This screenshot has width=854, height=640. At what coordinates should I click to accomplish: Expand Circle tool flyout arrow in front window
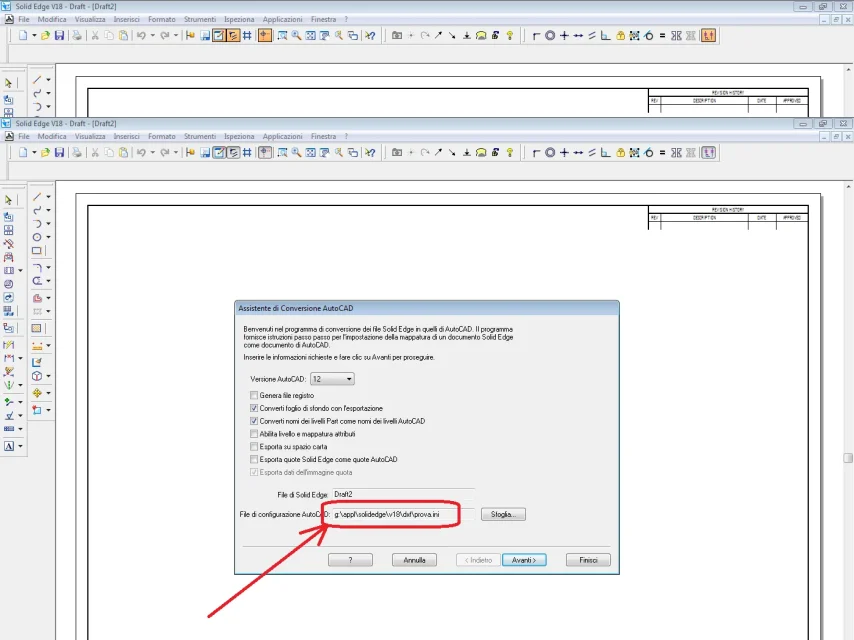click(x=48, y=237)
